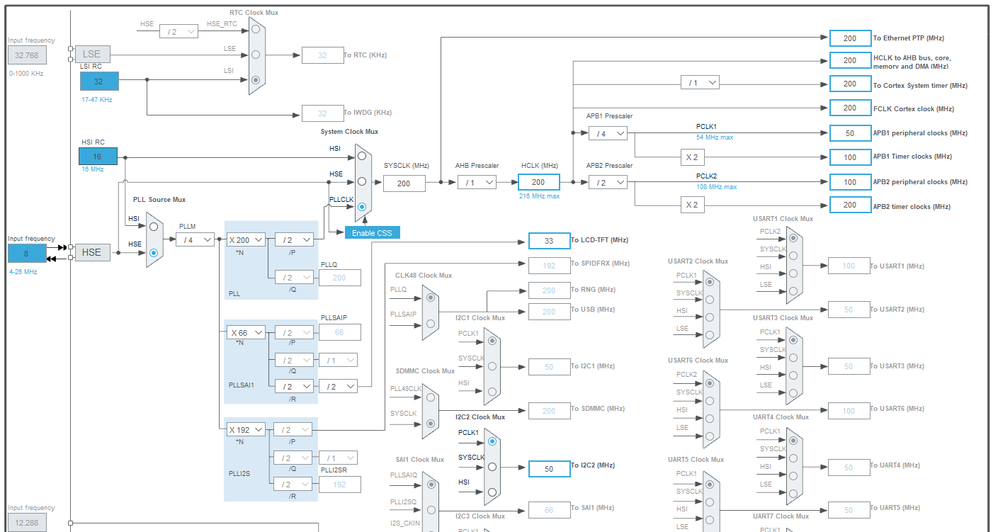The image size is (998, 532).
Task: Click the SYSCLK 200 value box
Action: [404, 183]
